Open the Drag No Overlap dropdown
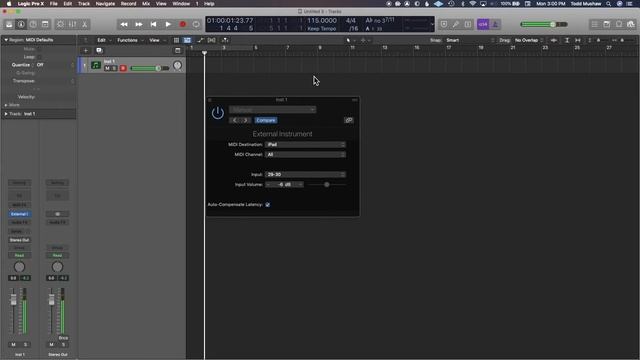The image size is (640, 360). pos(529,40)
